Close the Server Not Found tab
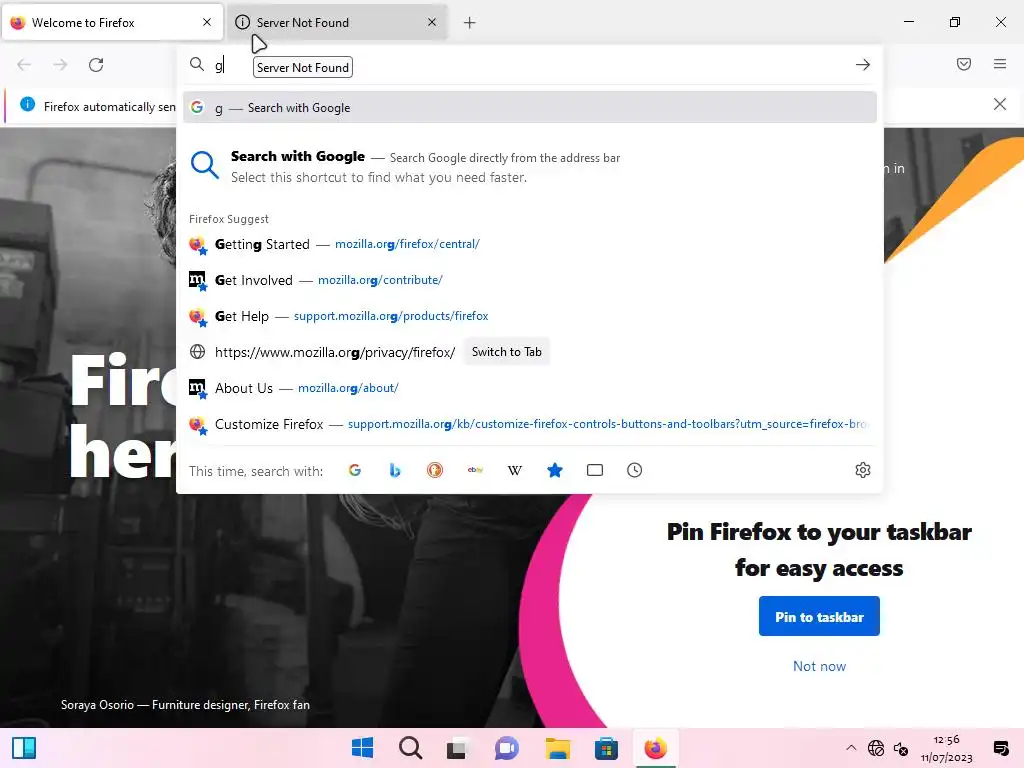 pyautogui.click(x=432, y=22)
